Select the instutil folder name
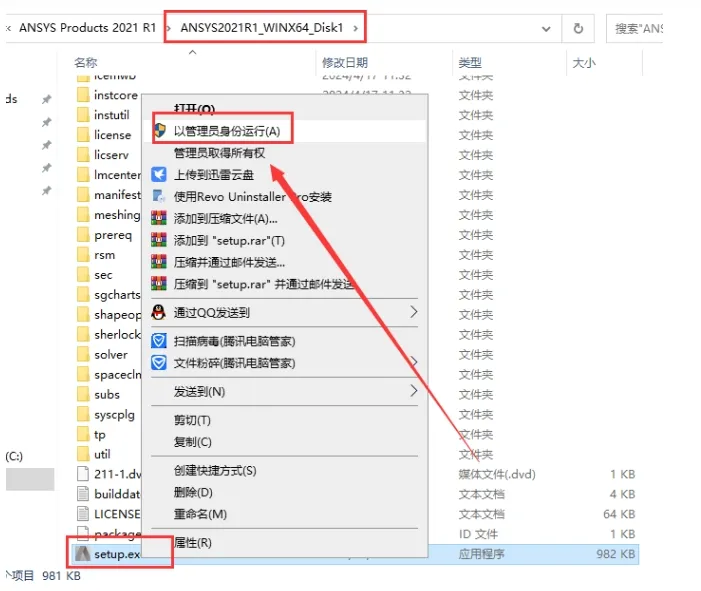This screenshot has width=701, height=591. 112,115
